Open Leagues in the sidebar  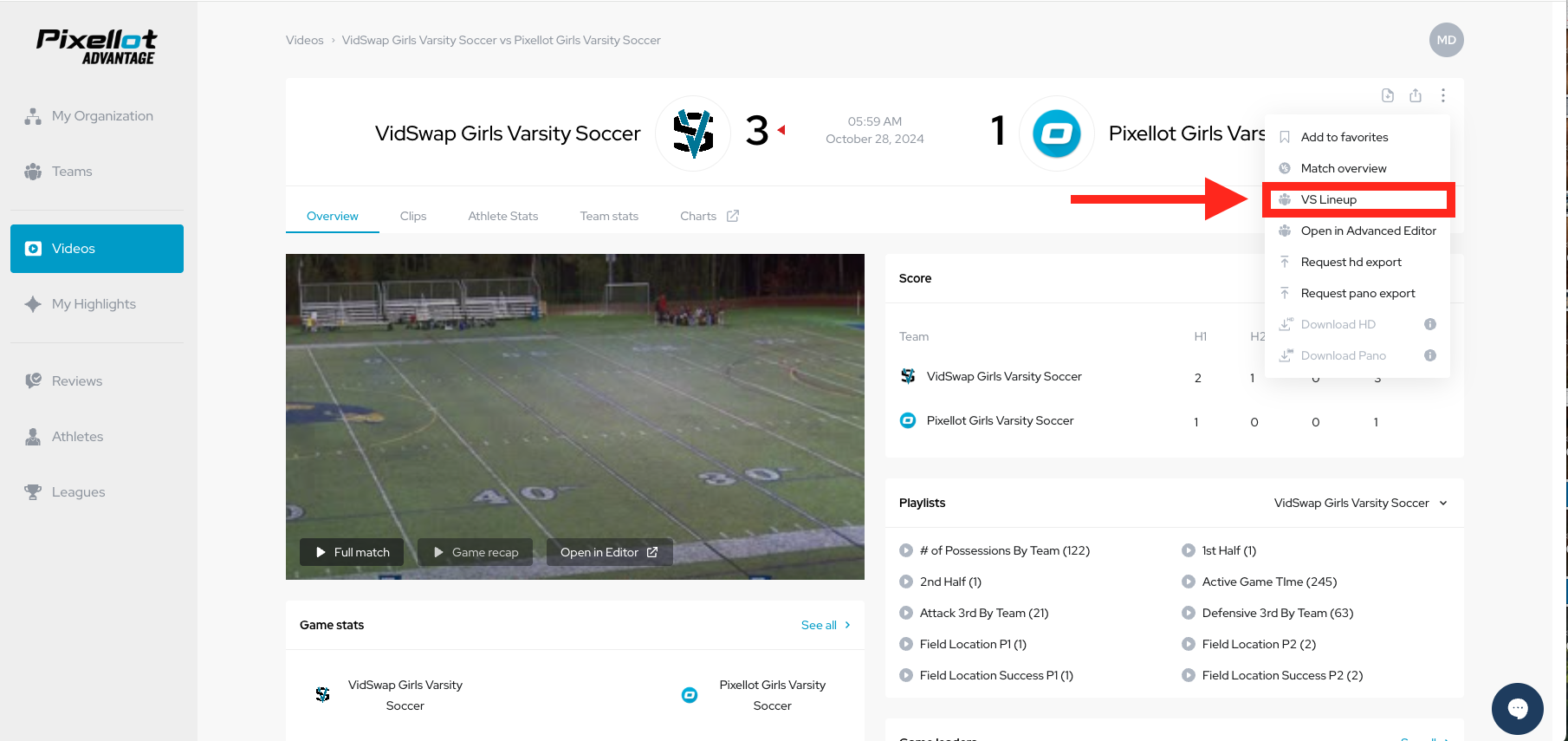coord(97,492)
